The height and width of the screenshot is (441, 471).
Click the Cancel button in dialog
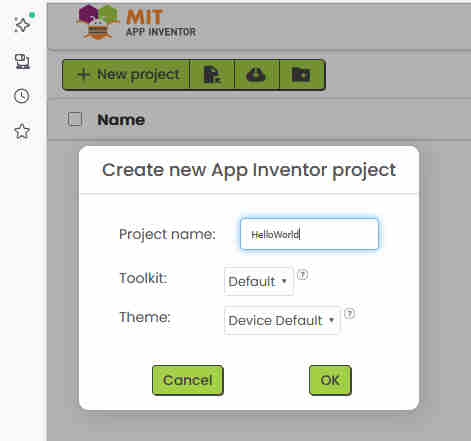pos(188,380)
